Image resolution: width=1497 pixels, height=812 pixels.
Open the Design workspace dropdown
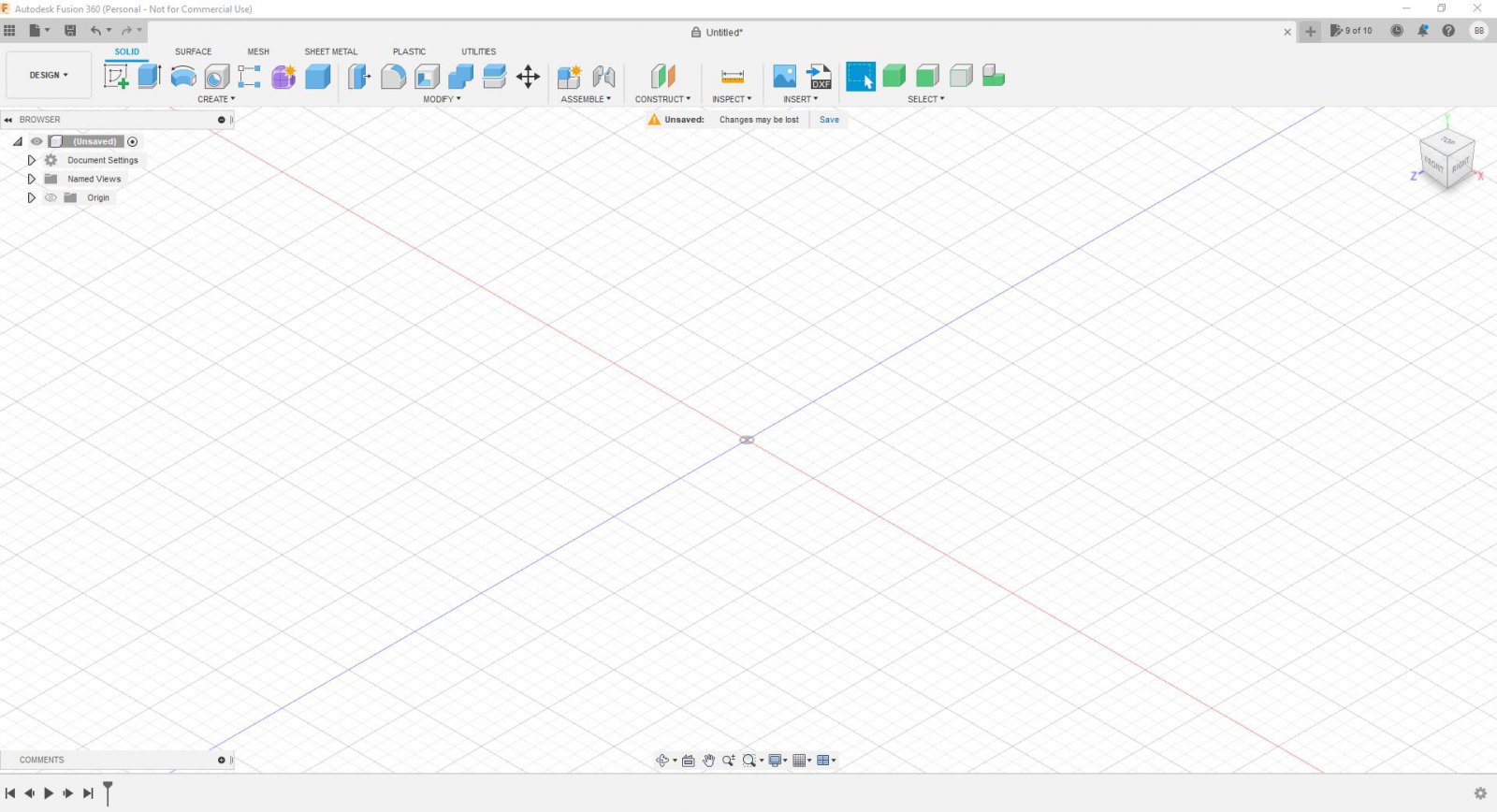coord(49,75)
